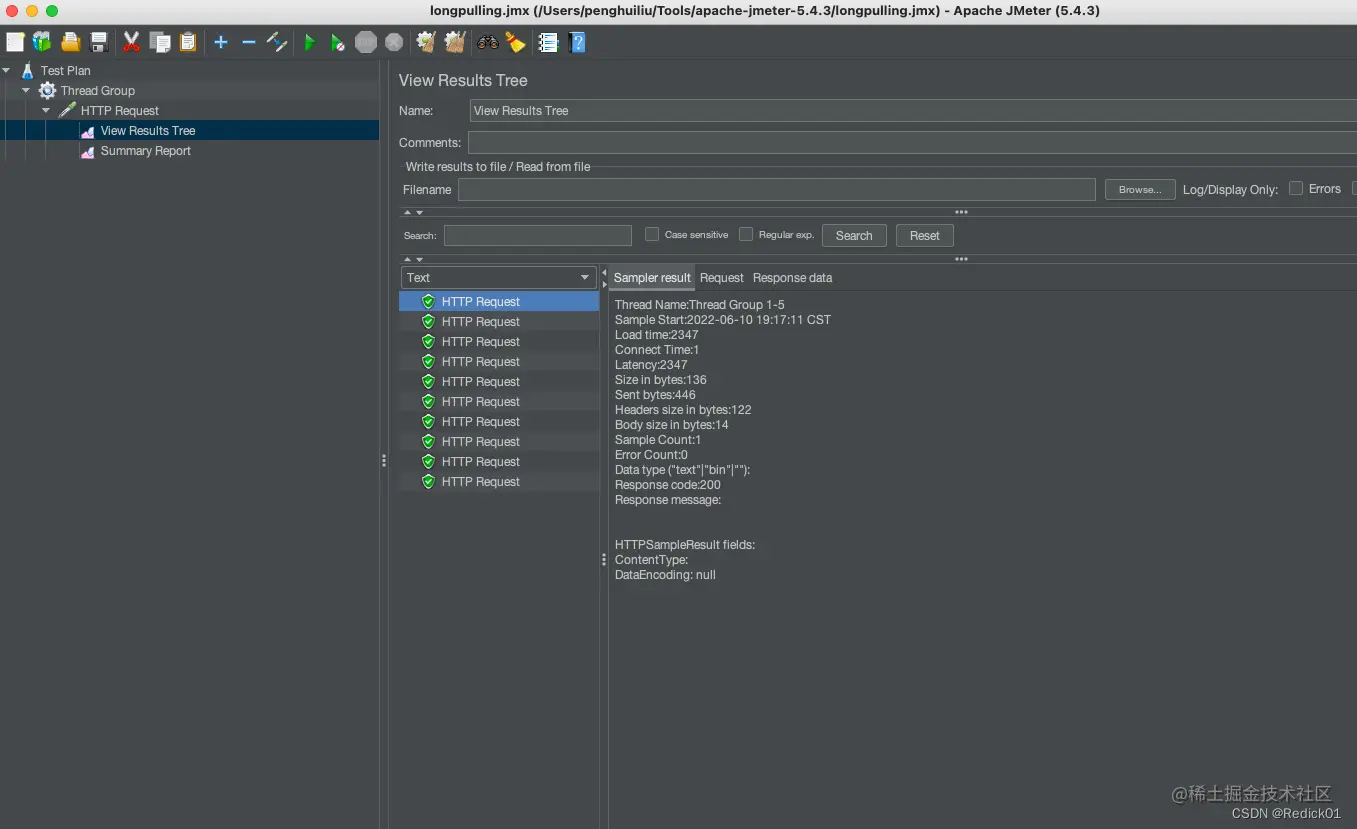Click the Copy icon in toolbar
The width and height of the screenshot is (1357, 829).
(x=160, y=42)
